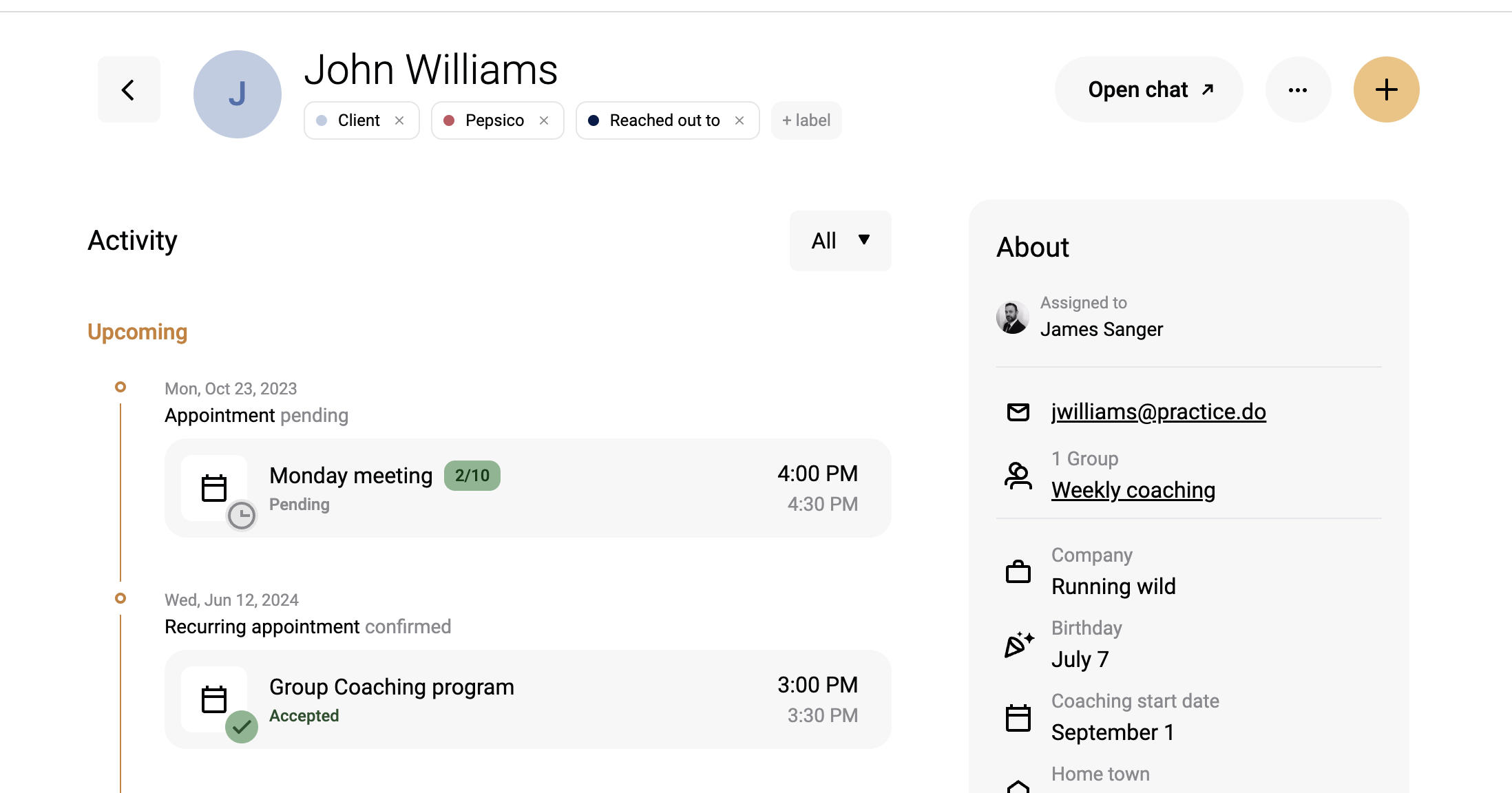The height and width of the screenshot is (793, 1512).
Task: Click the Oct 23, 2023 timeline marker
Action: pyautogui.click(x=120, y=387)
